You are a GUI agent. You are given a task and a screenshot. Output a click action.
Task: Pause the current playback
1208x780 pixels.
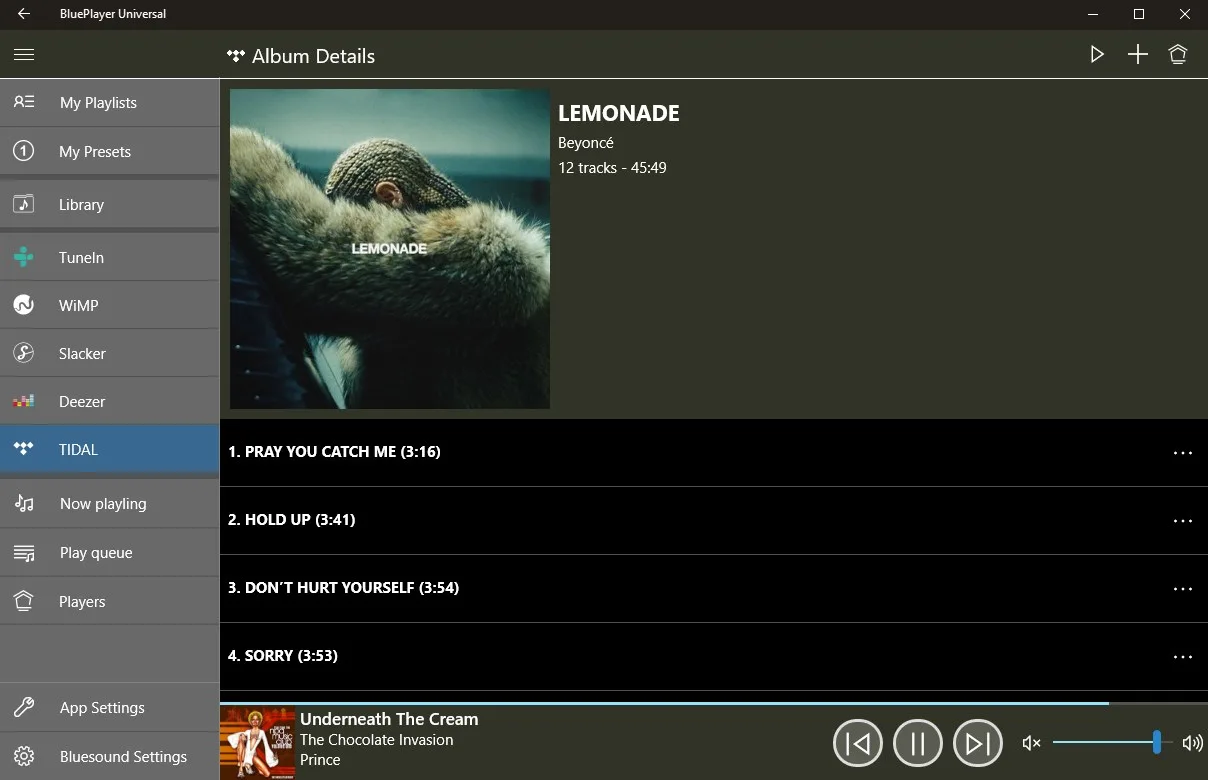pyautogui.click(x=918, y=743)
